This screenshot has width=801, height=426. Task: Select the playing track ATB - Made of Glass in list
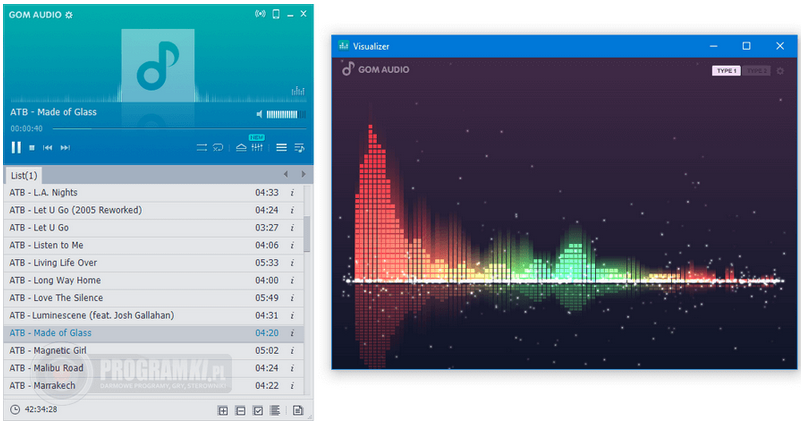click(153, 333)
